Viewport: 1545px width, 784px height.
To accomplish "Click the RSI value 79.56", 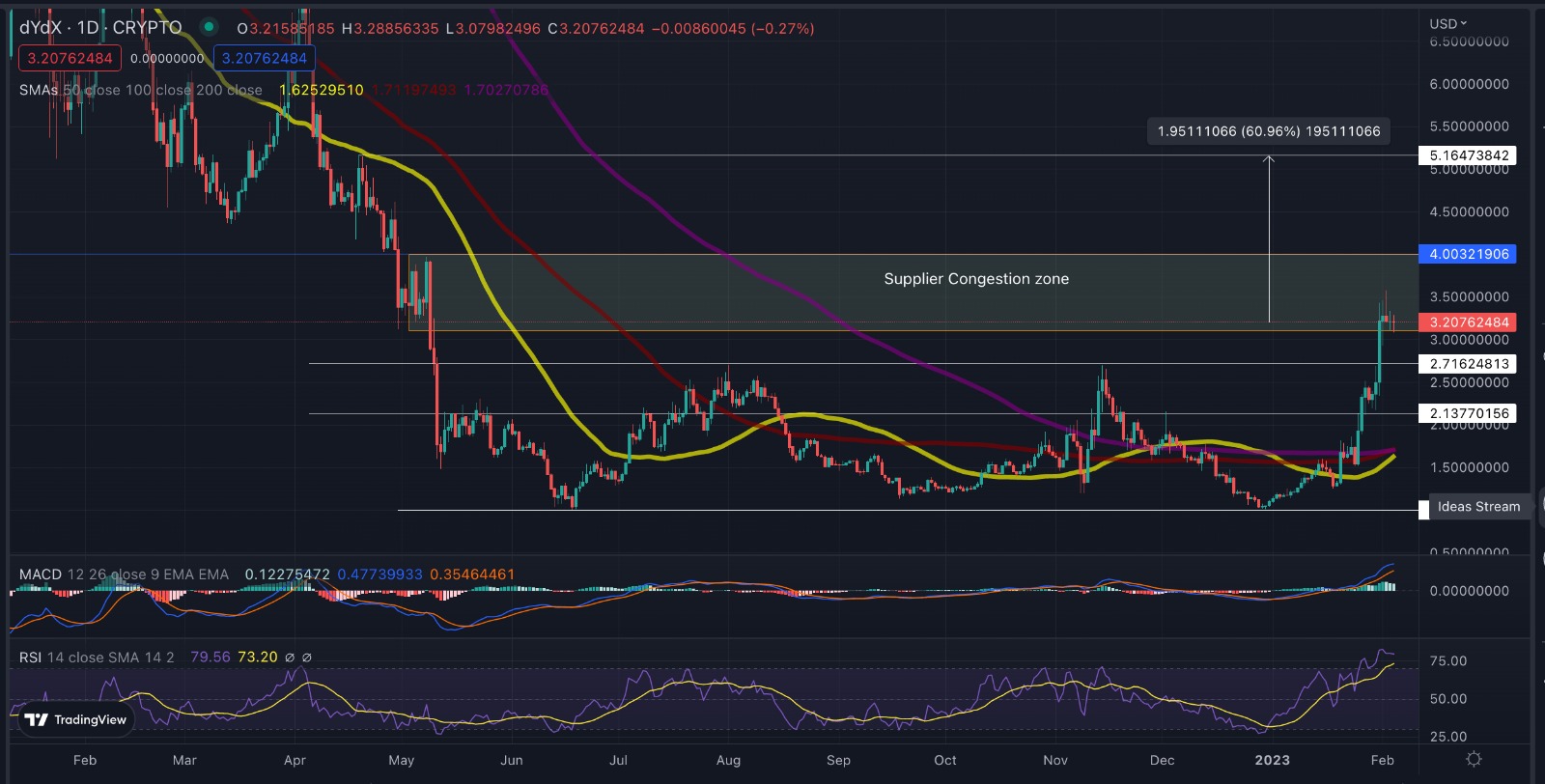I will pos(211,658).
